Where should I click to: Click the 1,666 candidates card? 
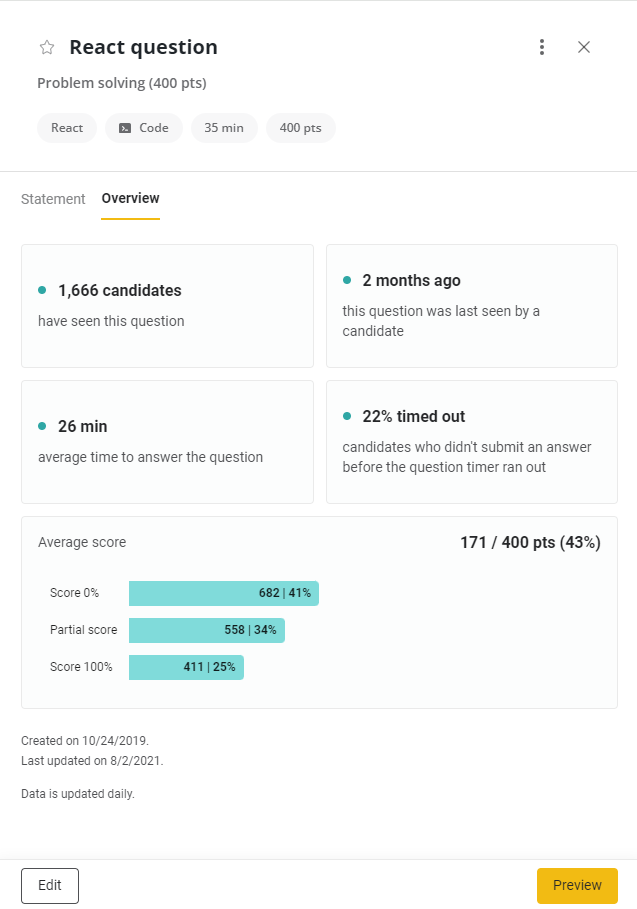167,305
